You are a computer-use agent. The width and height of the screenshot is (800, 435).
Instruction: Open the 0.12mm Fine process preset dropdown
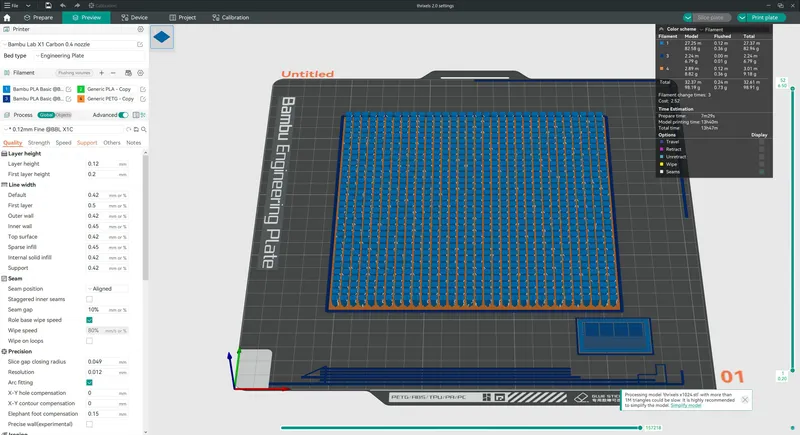tap(64, 130)
